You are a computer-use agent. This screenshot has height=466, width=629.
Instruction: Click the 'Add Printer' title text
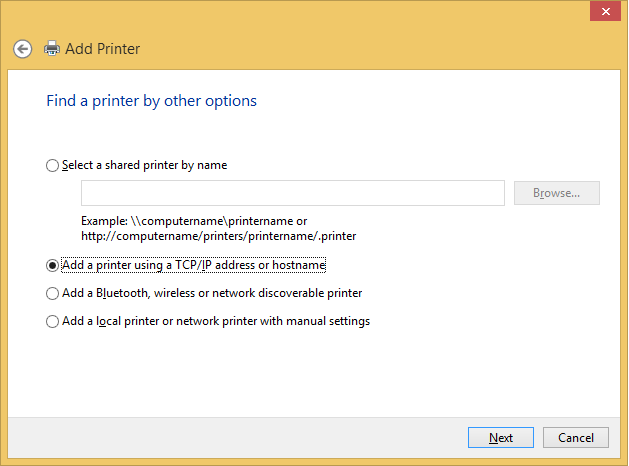click(102, 48)
